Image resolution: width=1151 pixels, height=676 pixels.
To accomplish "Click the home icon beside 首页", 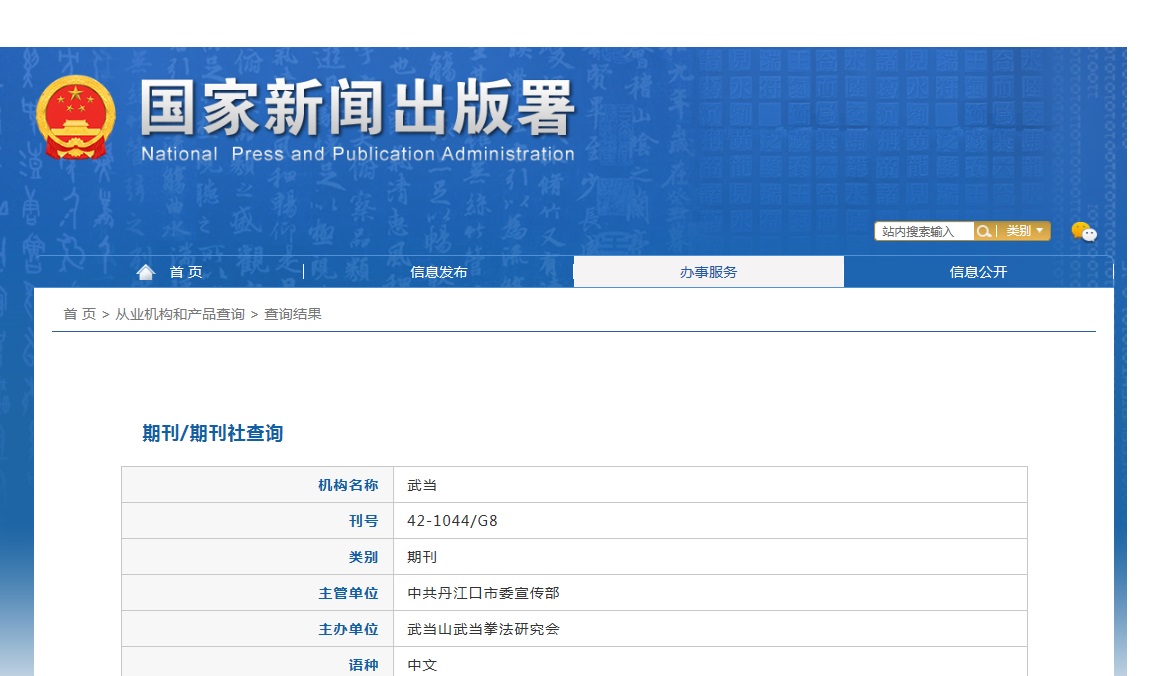I will click(x=146, y=270).
